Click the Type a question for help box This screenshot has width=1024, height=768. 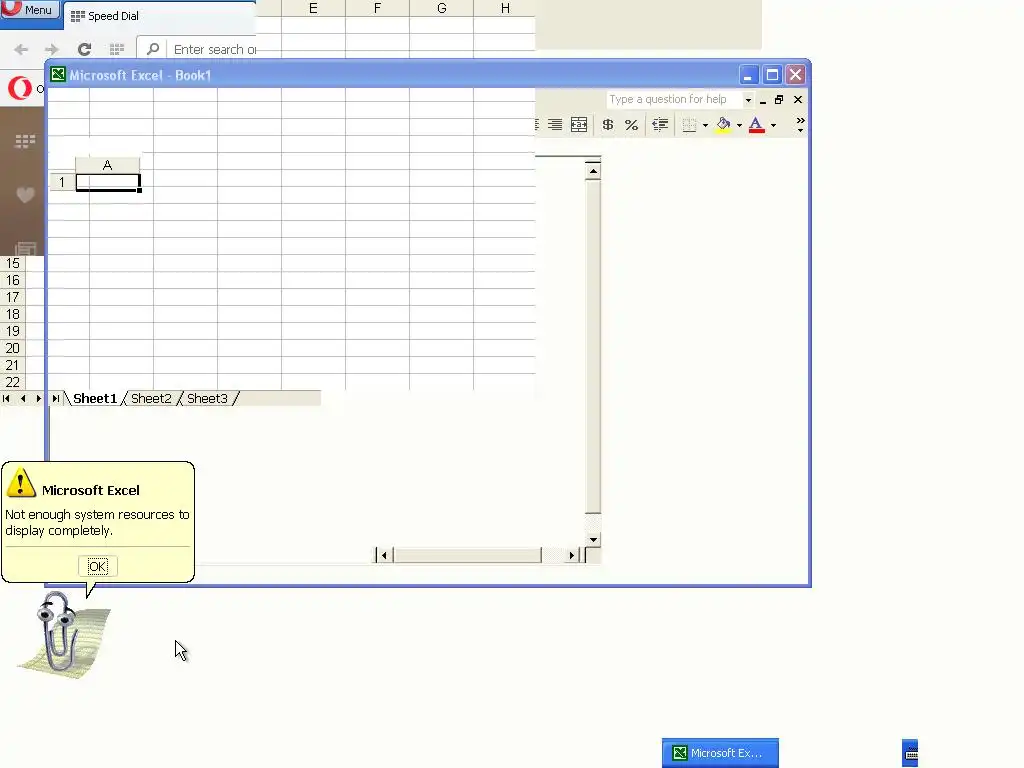click(x=675, y=99)
